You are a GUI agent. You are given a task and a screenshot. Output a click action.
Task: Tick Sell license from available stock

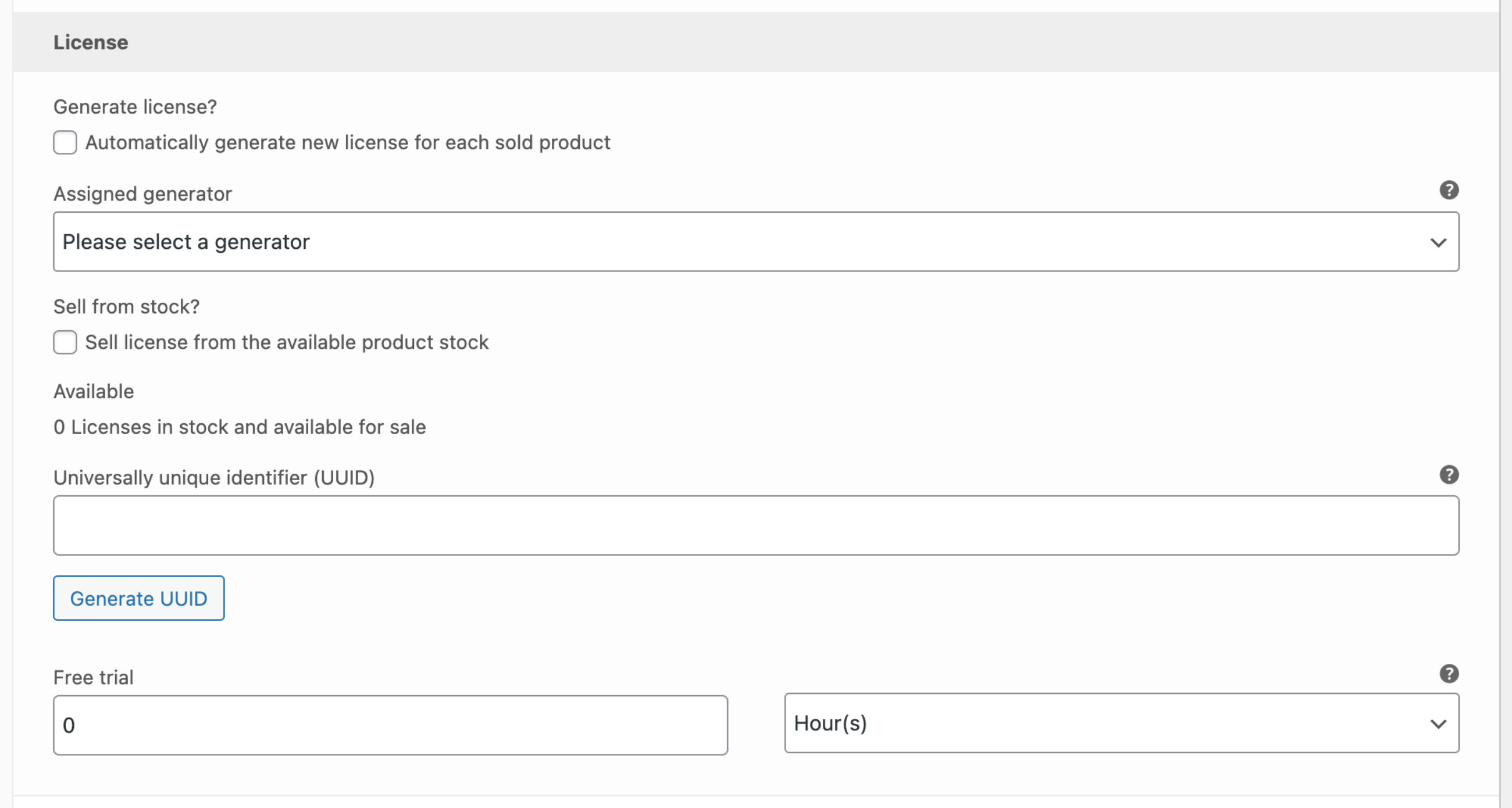pos(65,342)
